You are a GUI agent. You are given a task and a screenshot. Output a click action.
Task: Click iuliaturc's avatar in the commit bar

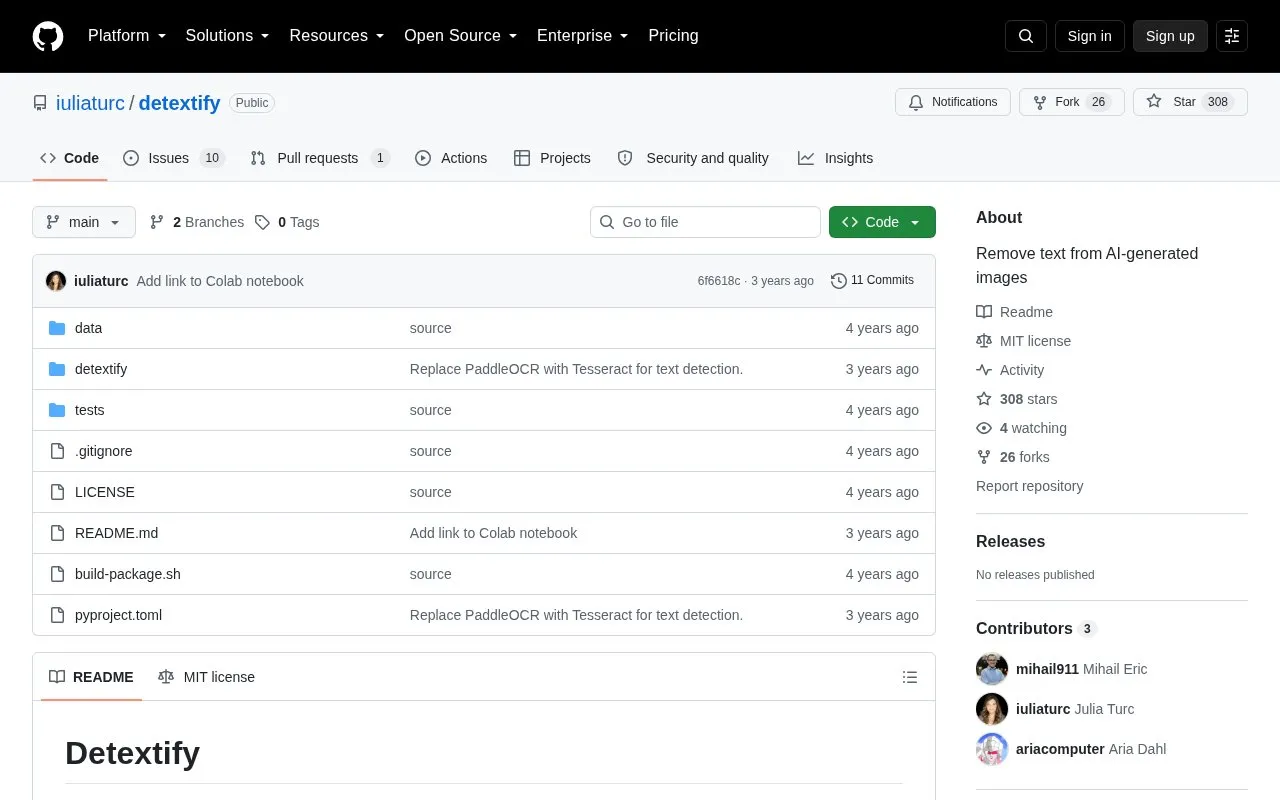tap(56, 281)
